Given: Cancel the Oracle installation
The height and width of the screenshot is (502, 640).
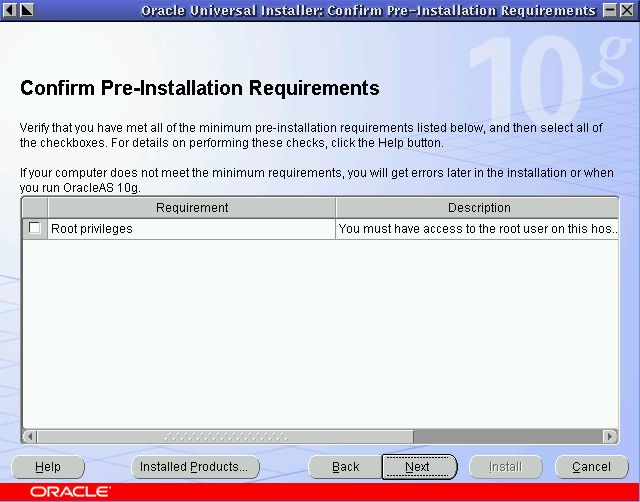Looking at the screenshot, I should (591, 467).
